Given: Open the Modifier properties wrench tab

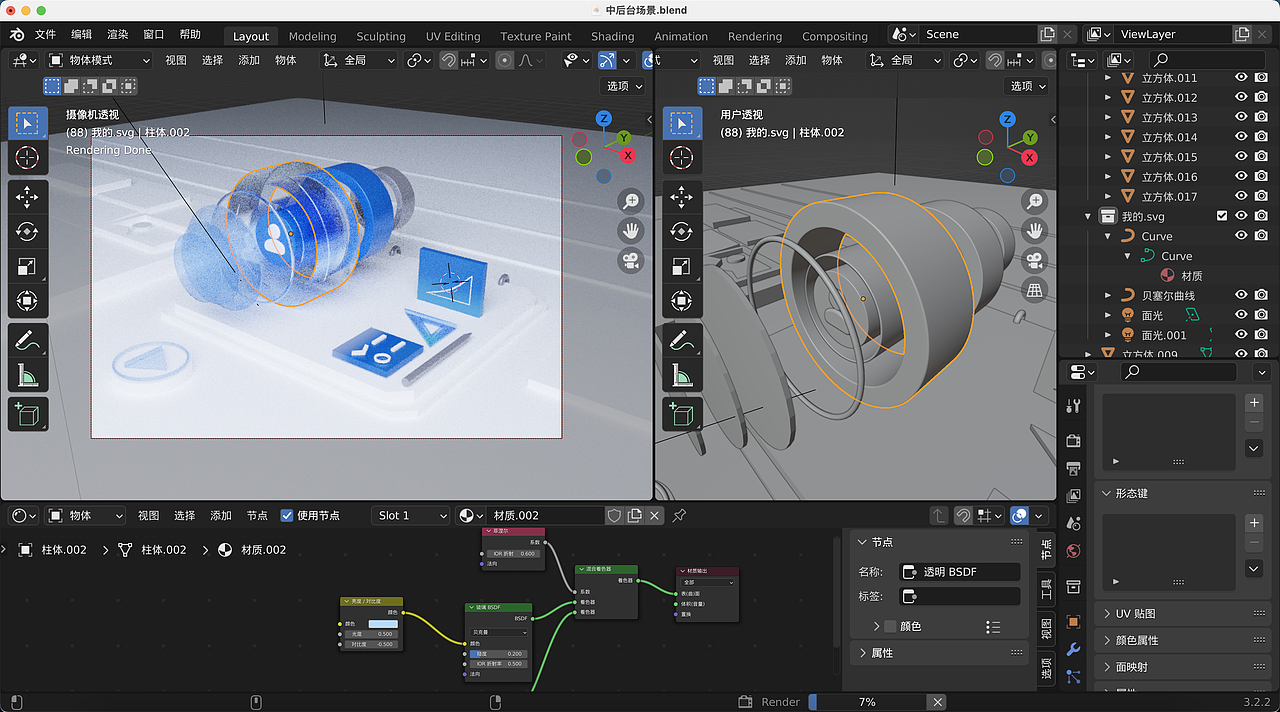Looking at the screenshot, I should (x=1073, y=648).
